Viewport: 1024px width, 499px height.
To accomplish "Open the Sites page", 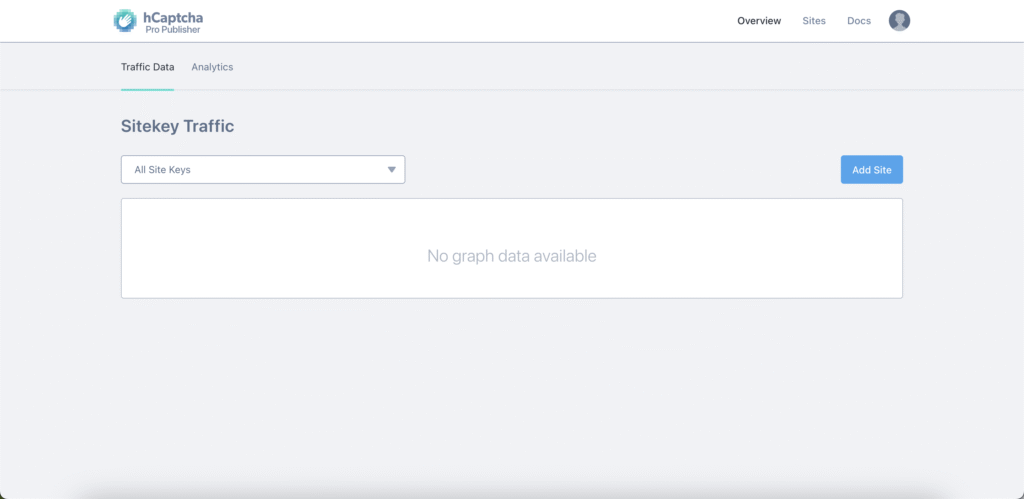I will click(x=814, y=21).
